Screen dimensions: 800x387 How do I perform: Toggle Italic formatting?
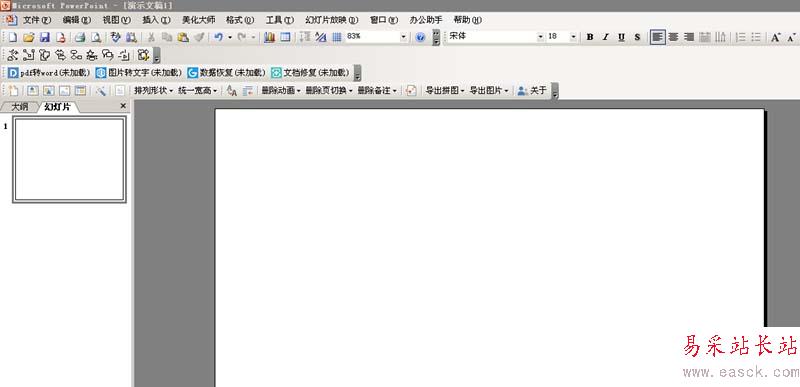pos(606,37)
